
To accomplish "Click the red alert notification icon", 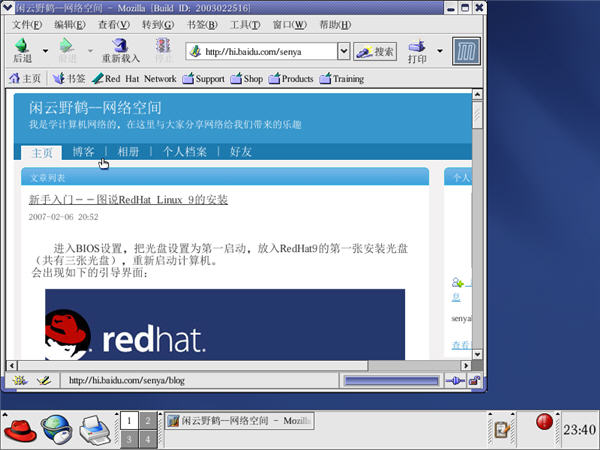I will click(544, 422).
